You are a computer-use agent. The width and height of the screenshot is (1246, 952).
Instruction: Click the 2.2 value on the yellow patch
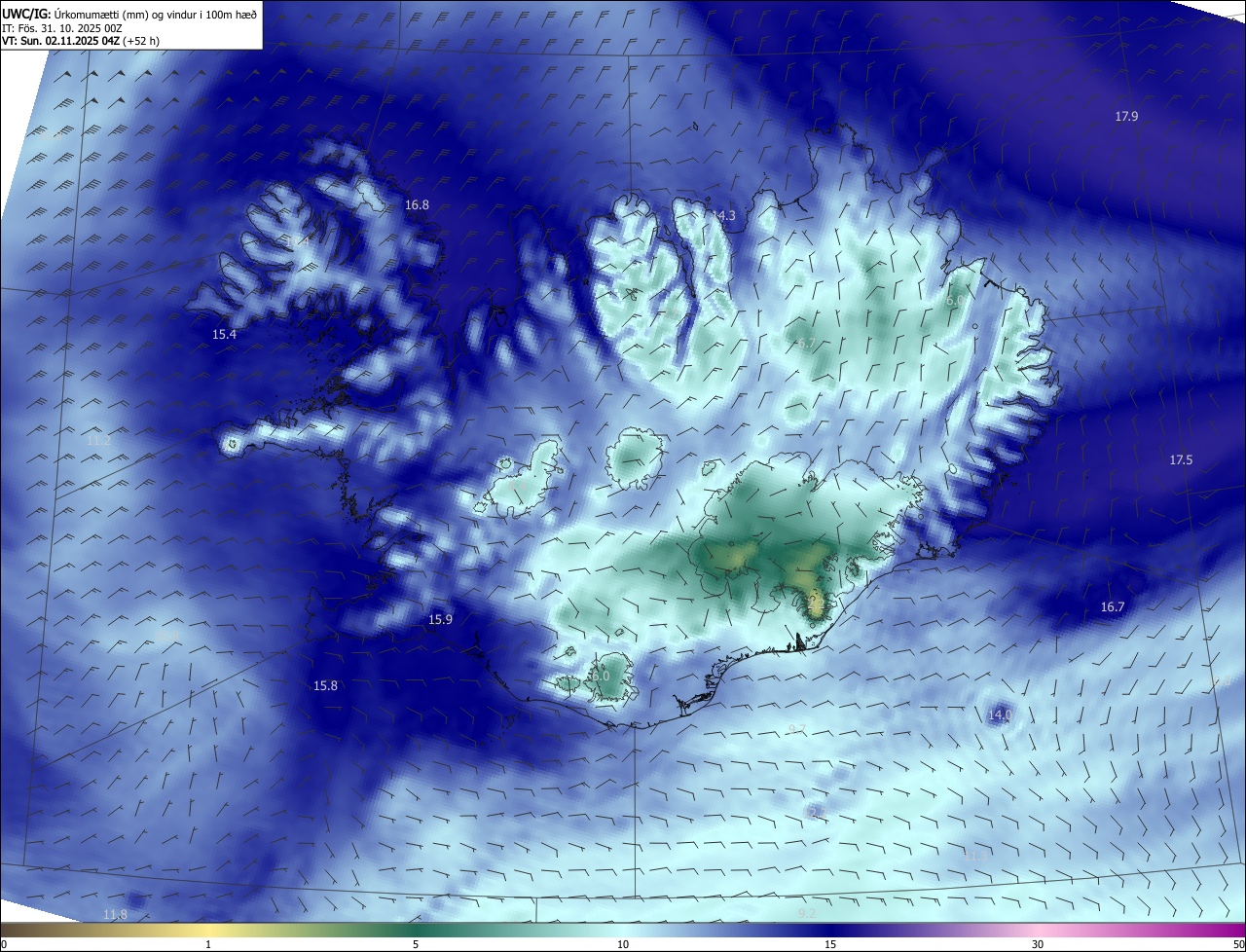pos(816,604)
